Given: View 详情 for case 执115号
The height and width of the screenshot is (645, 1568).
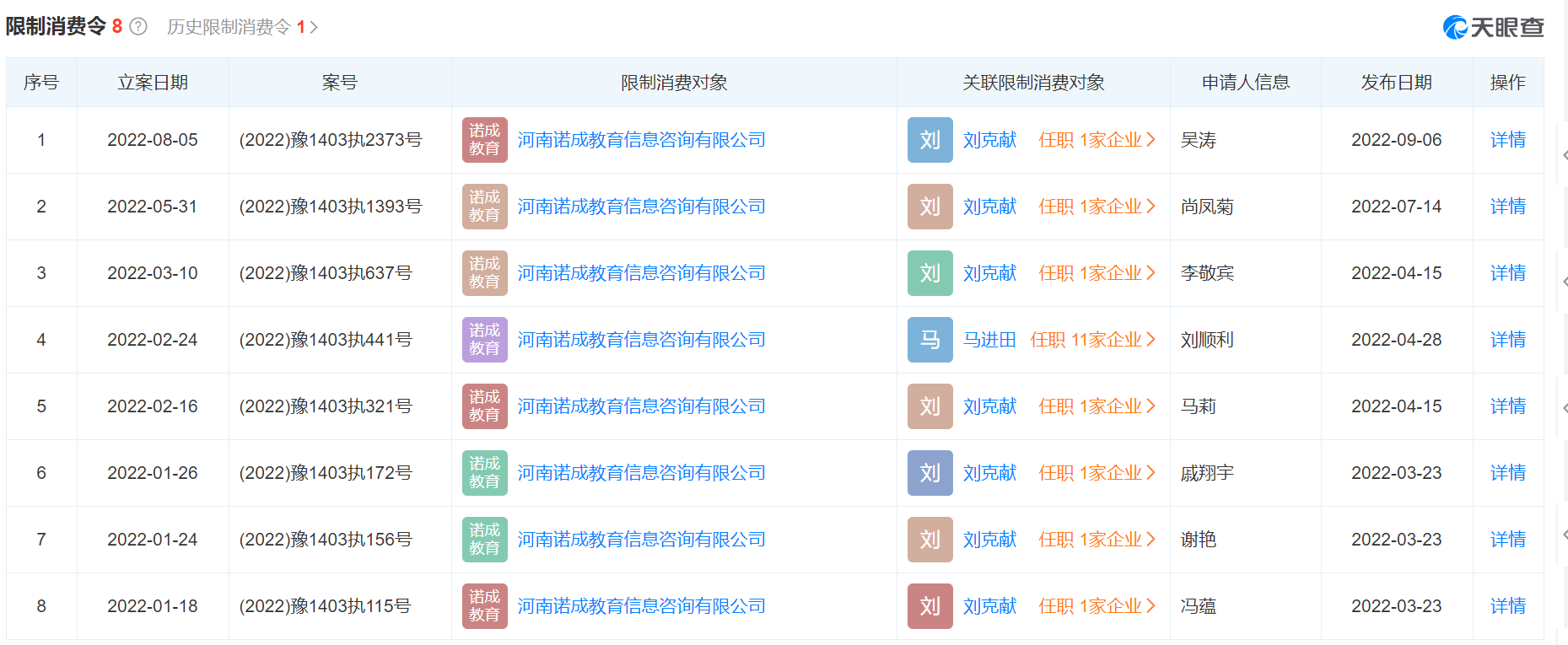Looking at the screenshot, I should click(1508, 606).
